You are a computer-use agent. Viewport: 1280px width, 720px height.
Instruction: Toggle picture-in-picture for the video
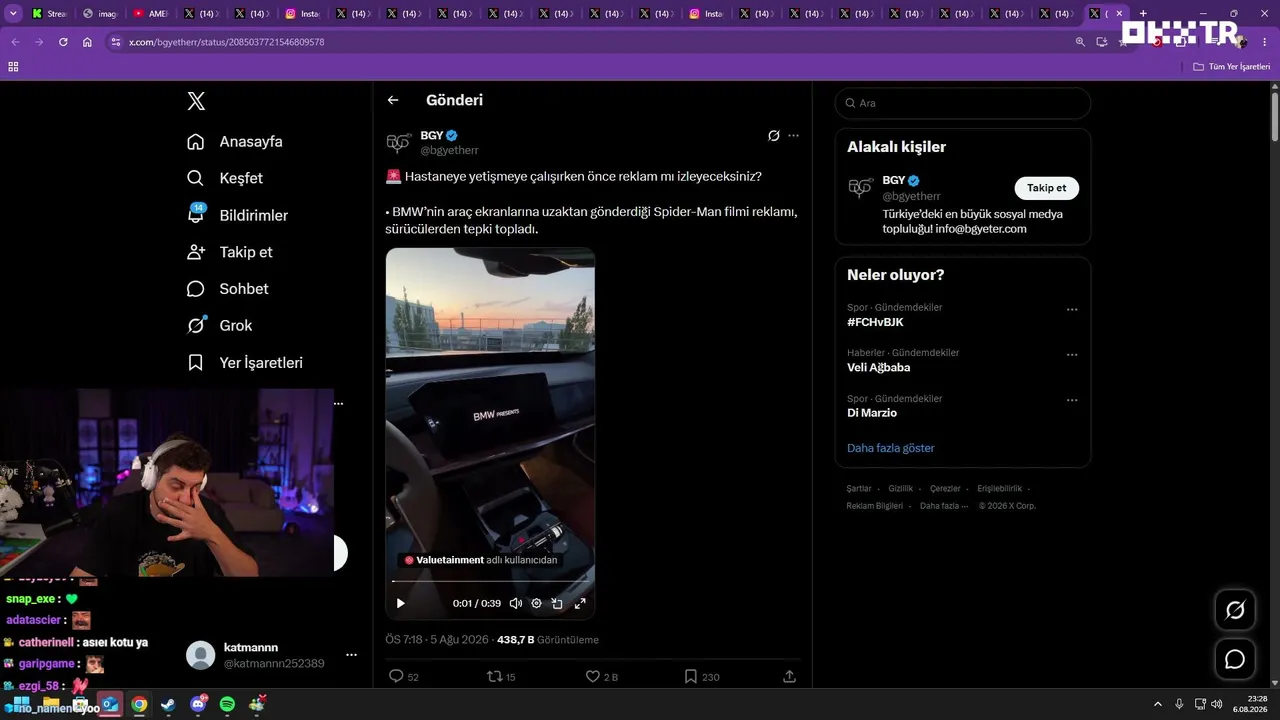click(558, 603)
